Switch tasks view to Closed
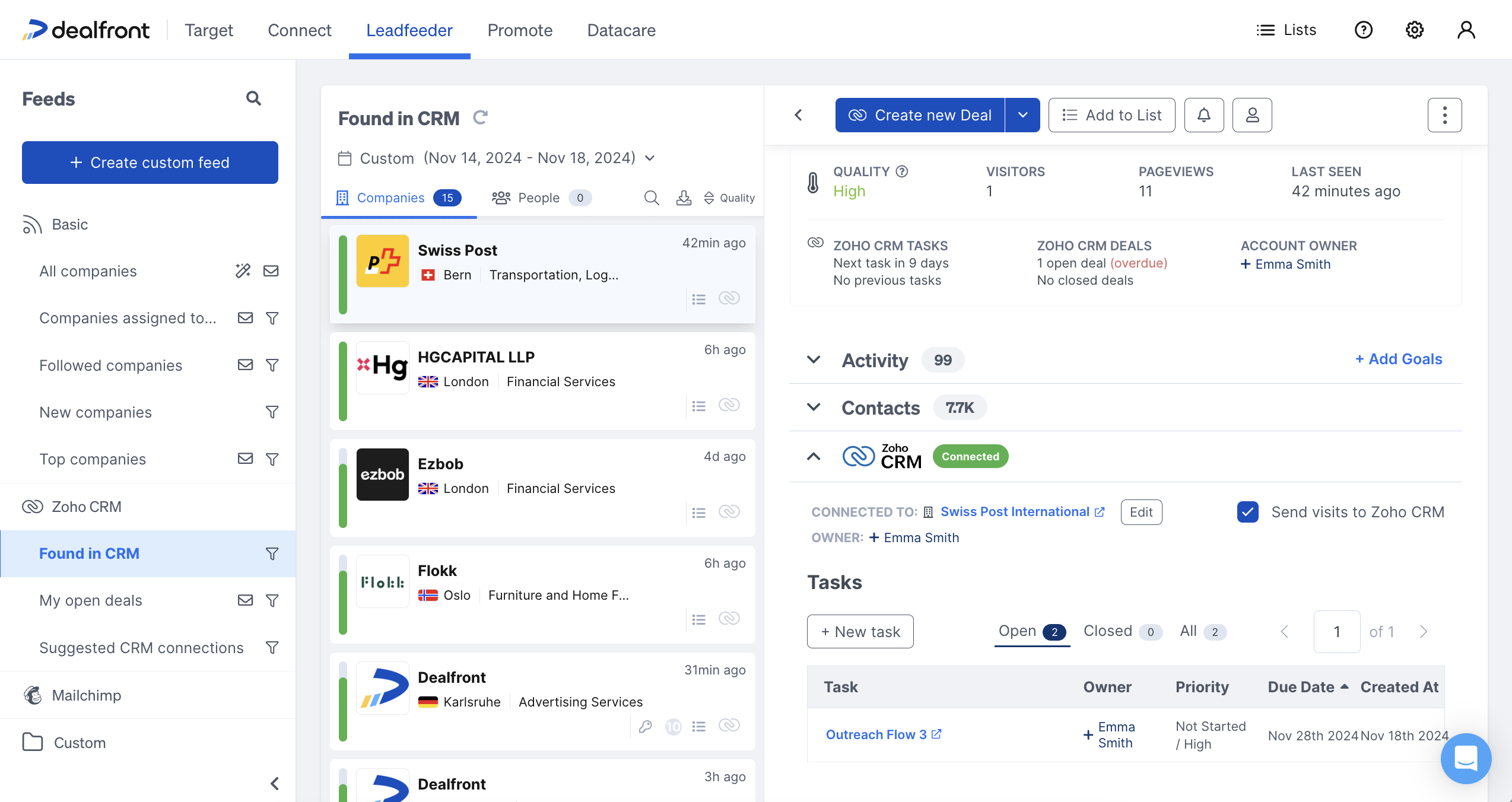 pos(1107,631)
